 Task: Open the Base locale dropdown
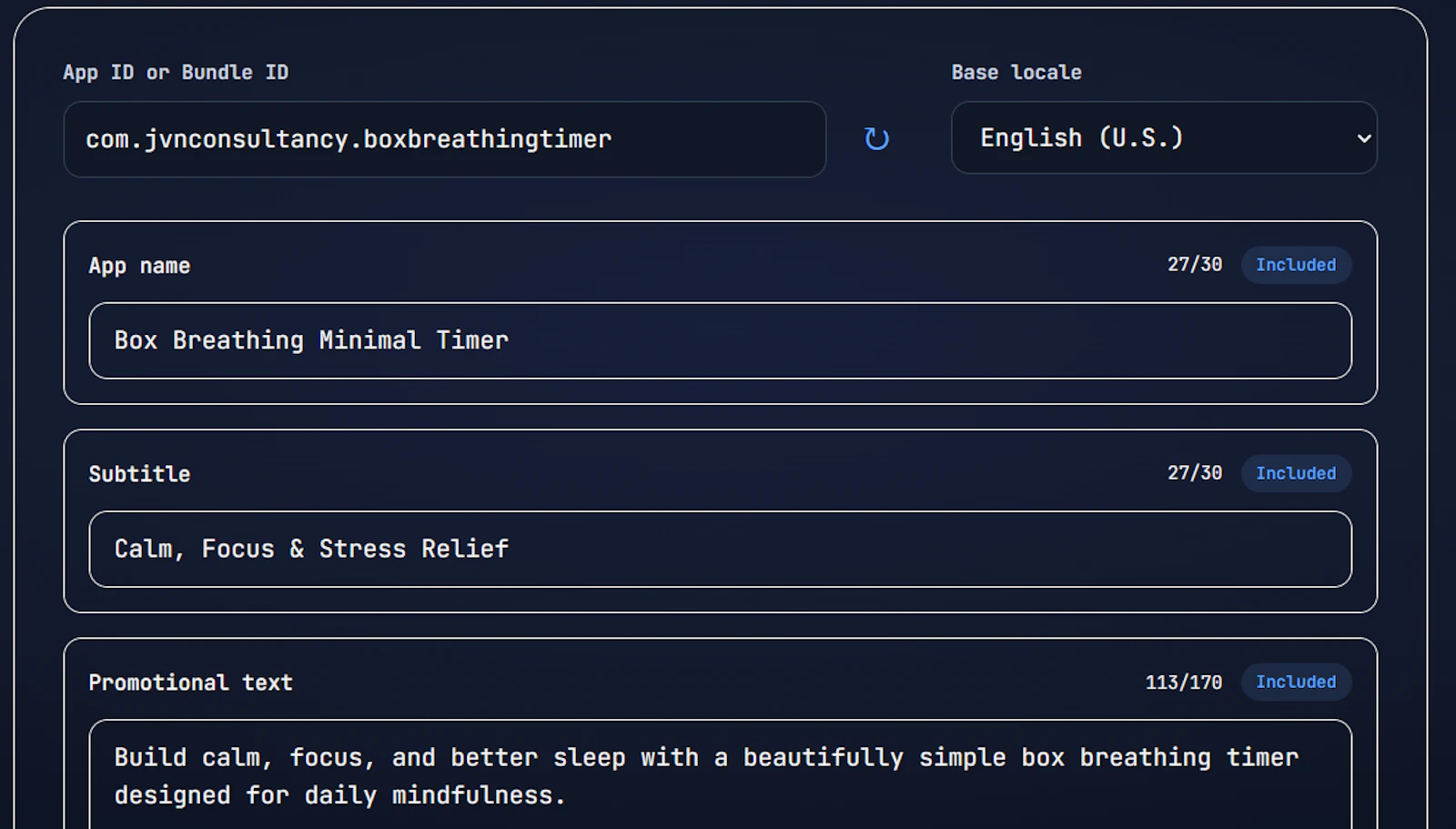1164,137
